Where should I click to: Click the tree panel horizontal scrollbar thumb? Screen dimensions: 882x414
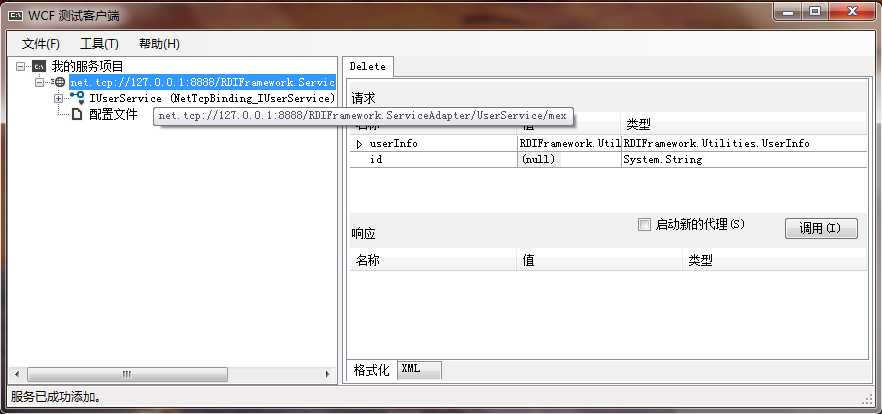(x=125, y=373)
